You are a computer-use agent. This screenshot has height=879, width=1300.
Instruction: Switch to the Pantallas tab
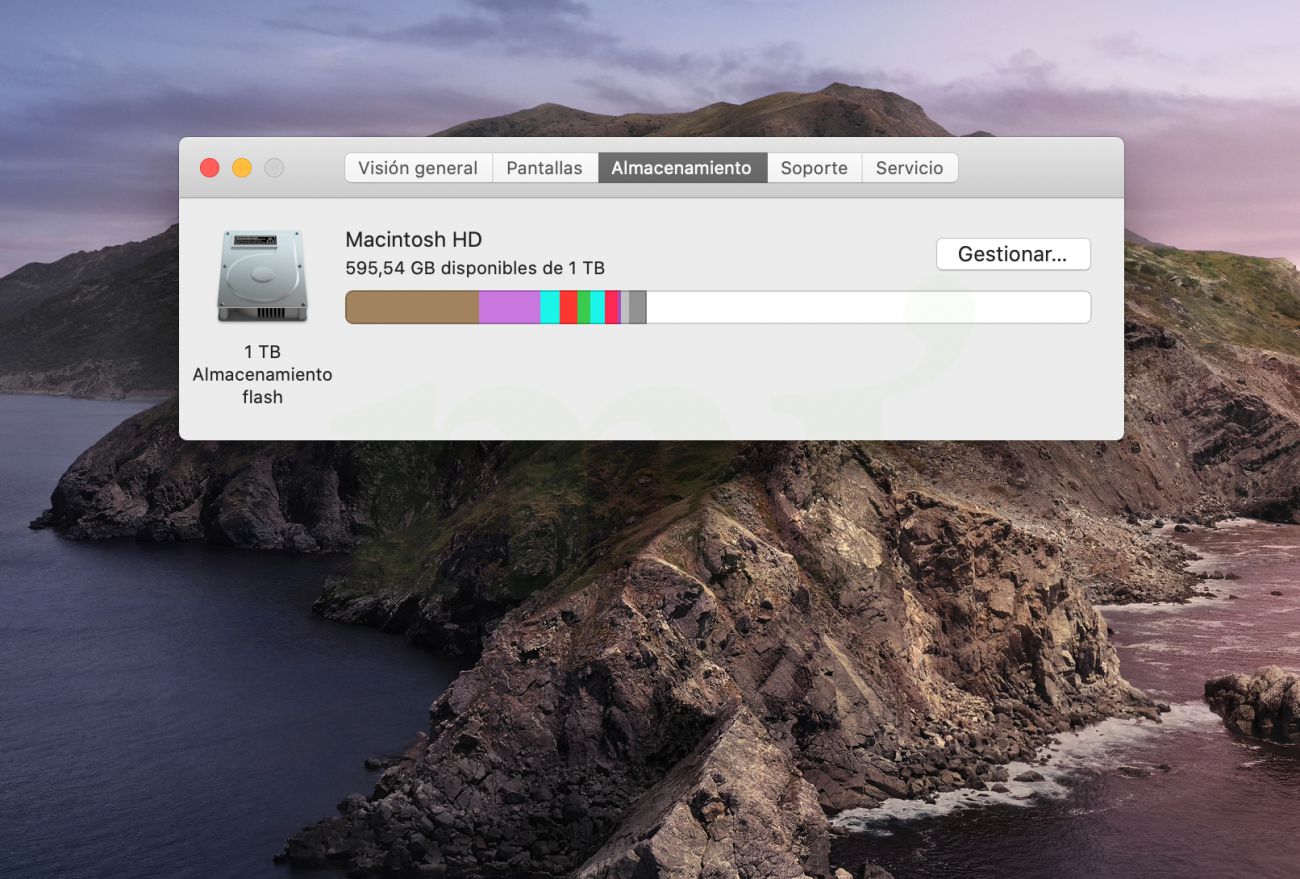click(x=544, y=168)
